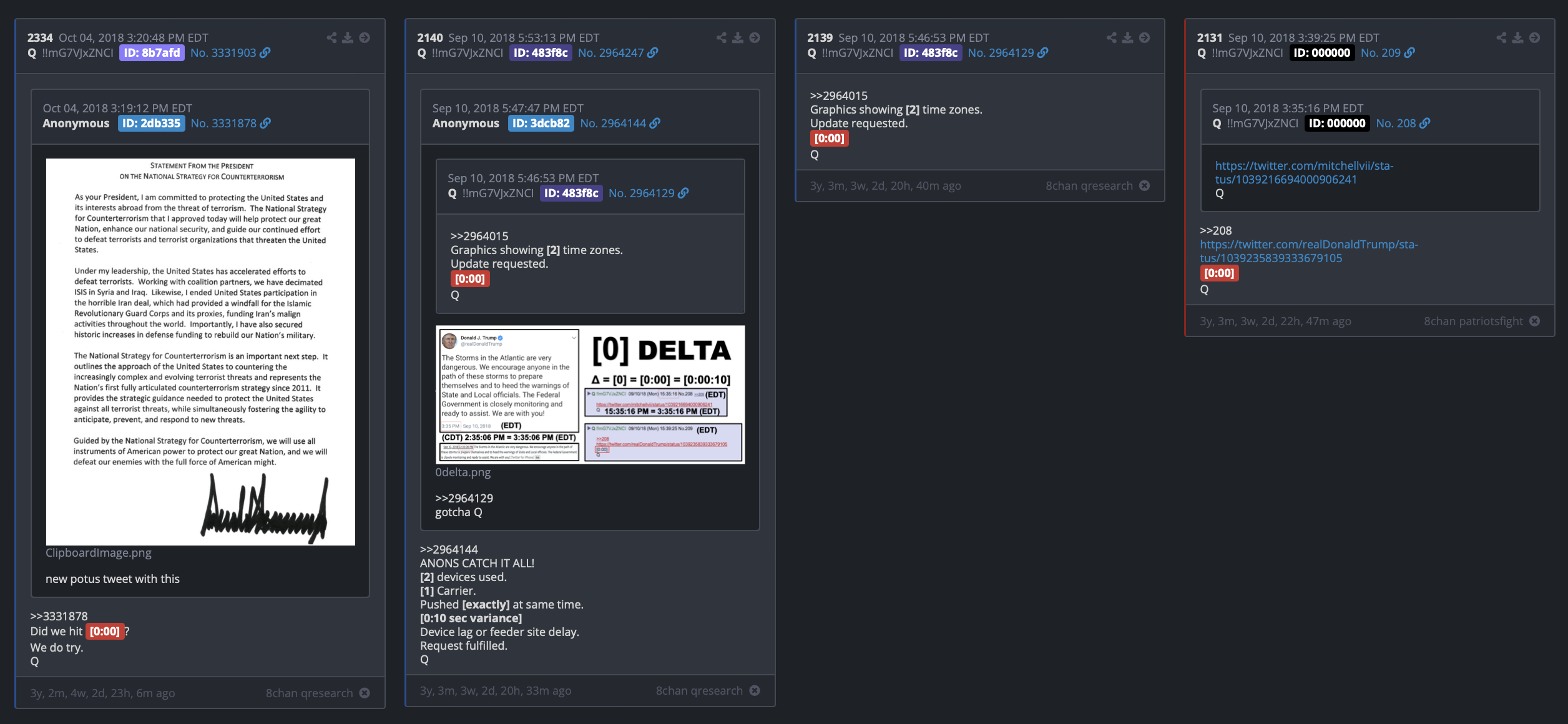Download post 2334 using the download icon
Screen dimensions: 1568x724
click(x=348, y=37)
